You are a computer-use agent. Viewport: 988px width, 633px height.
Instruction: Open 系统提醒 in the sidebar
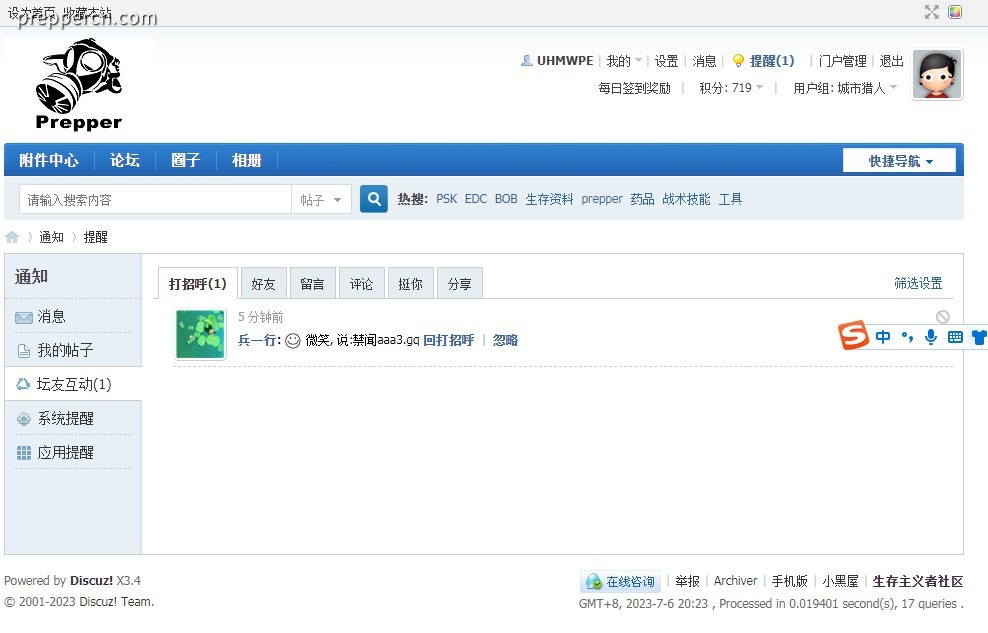66,418
